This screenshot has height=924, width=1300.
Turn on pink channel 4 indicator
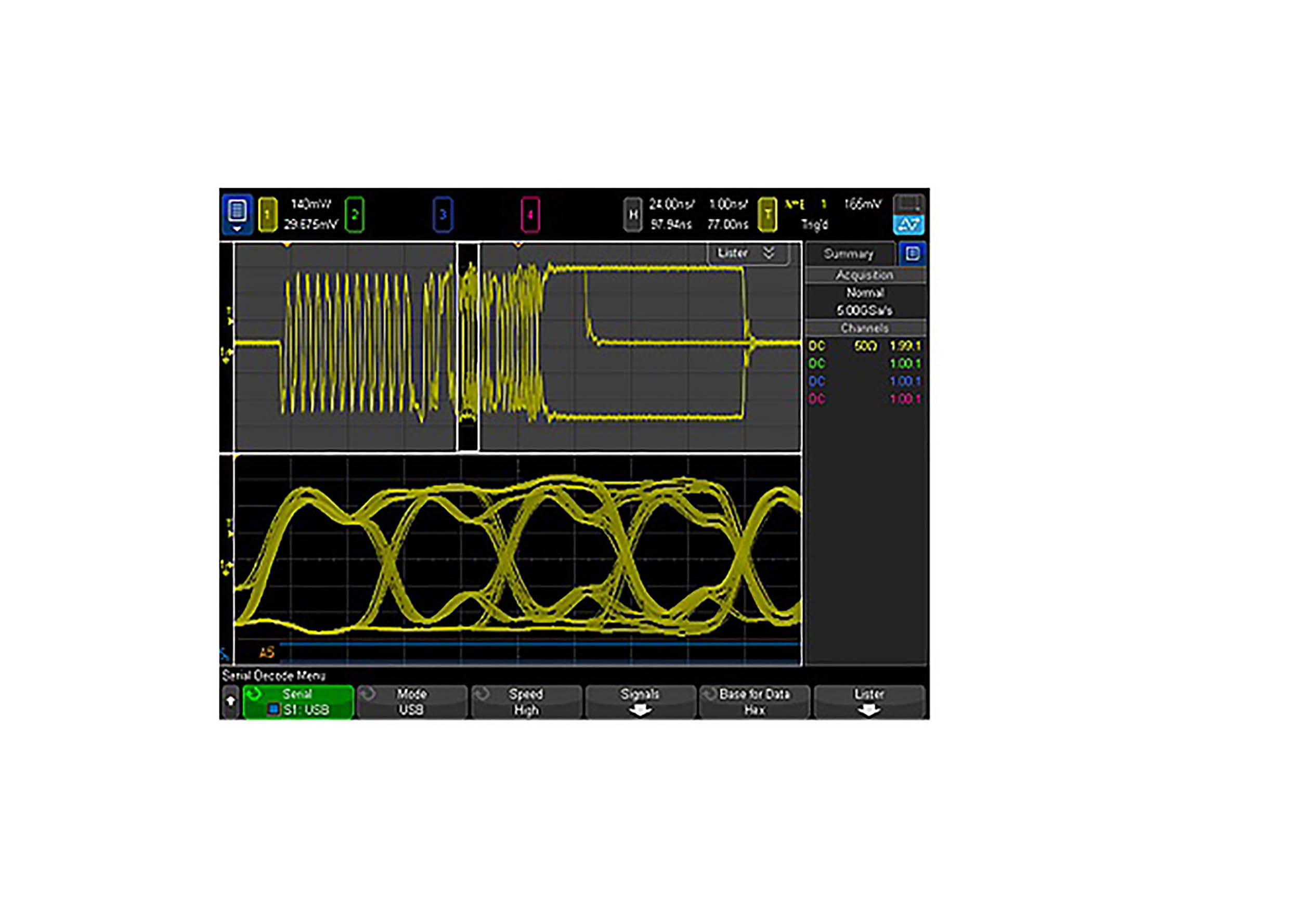pyautogui.click(x=530, y=215)
